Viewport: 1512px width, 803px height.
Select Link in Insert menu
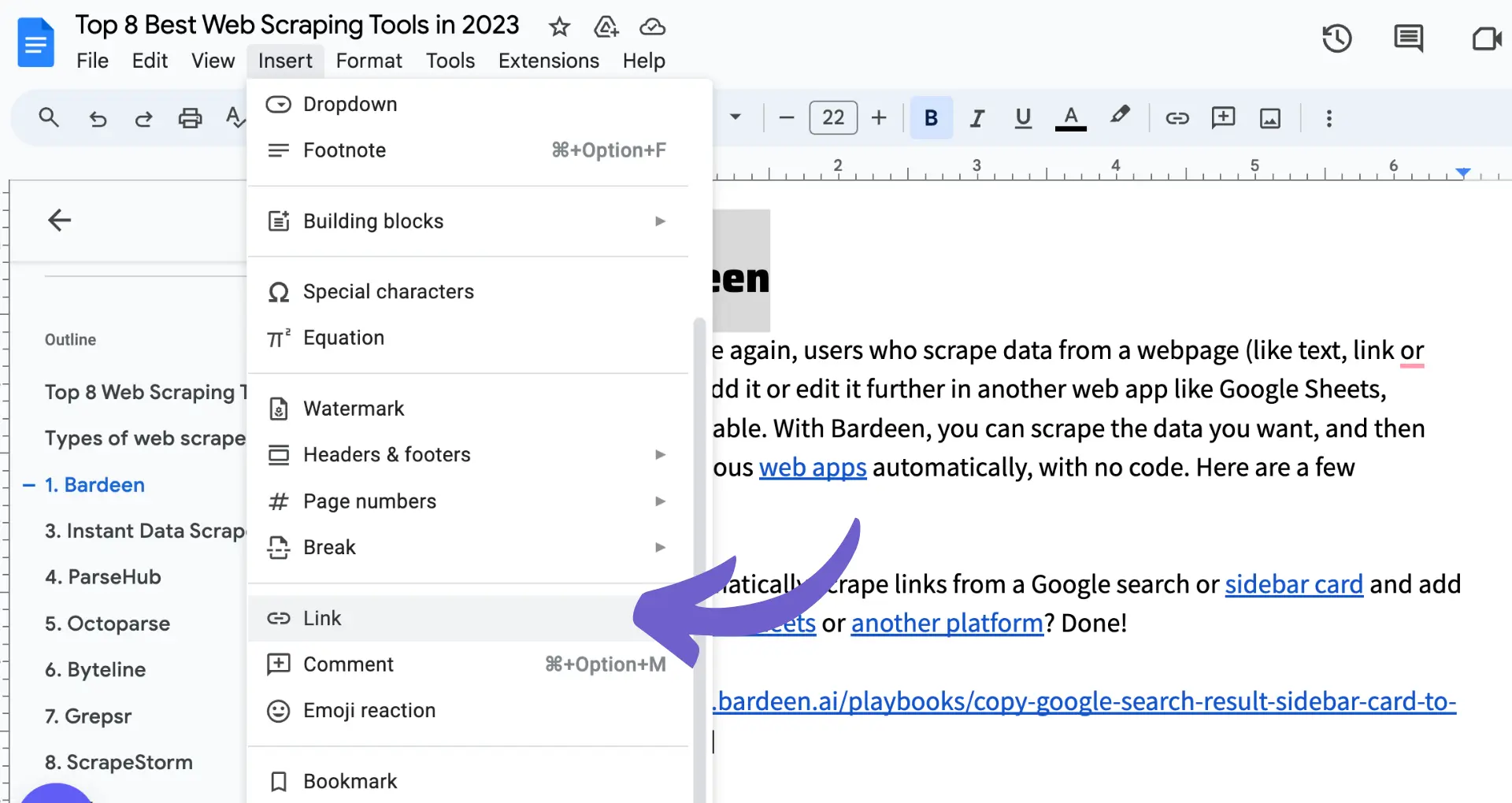pyautogui.click(x=468, y=618)
